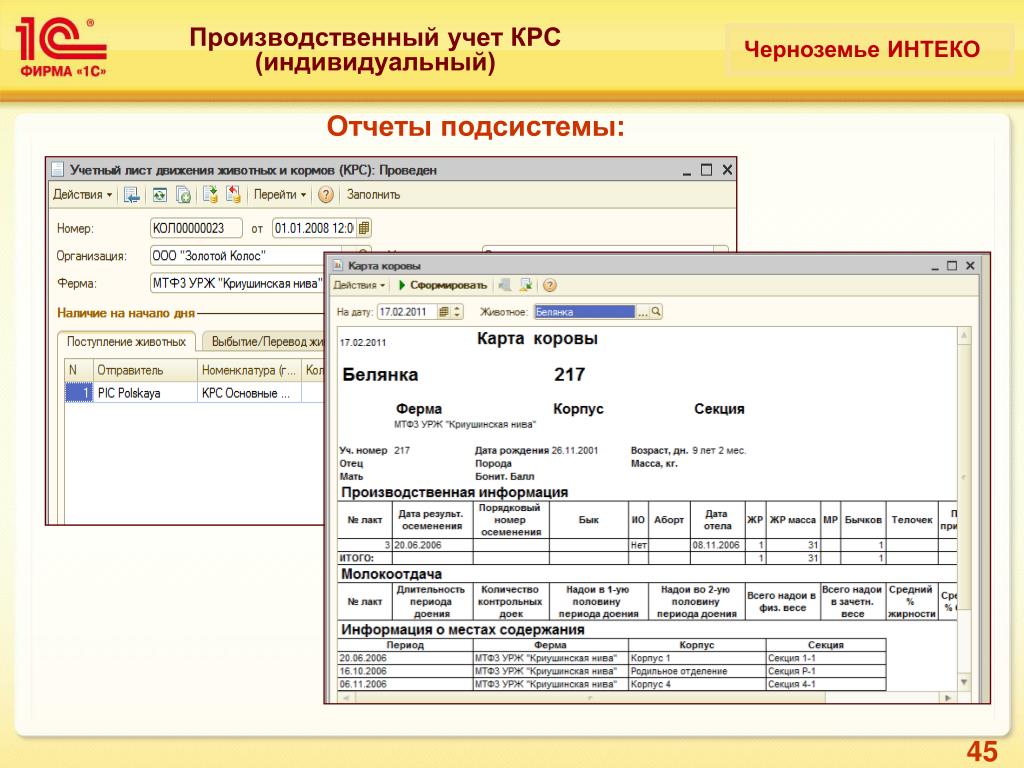Click the Белянка name in report
Screen dimensions: 1024x768
pyautogui.click(x=380, y=374)
